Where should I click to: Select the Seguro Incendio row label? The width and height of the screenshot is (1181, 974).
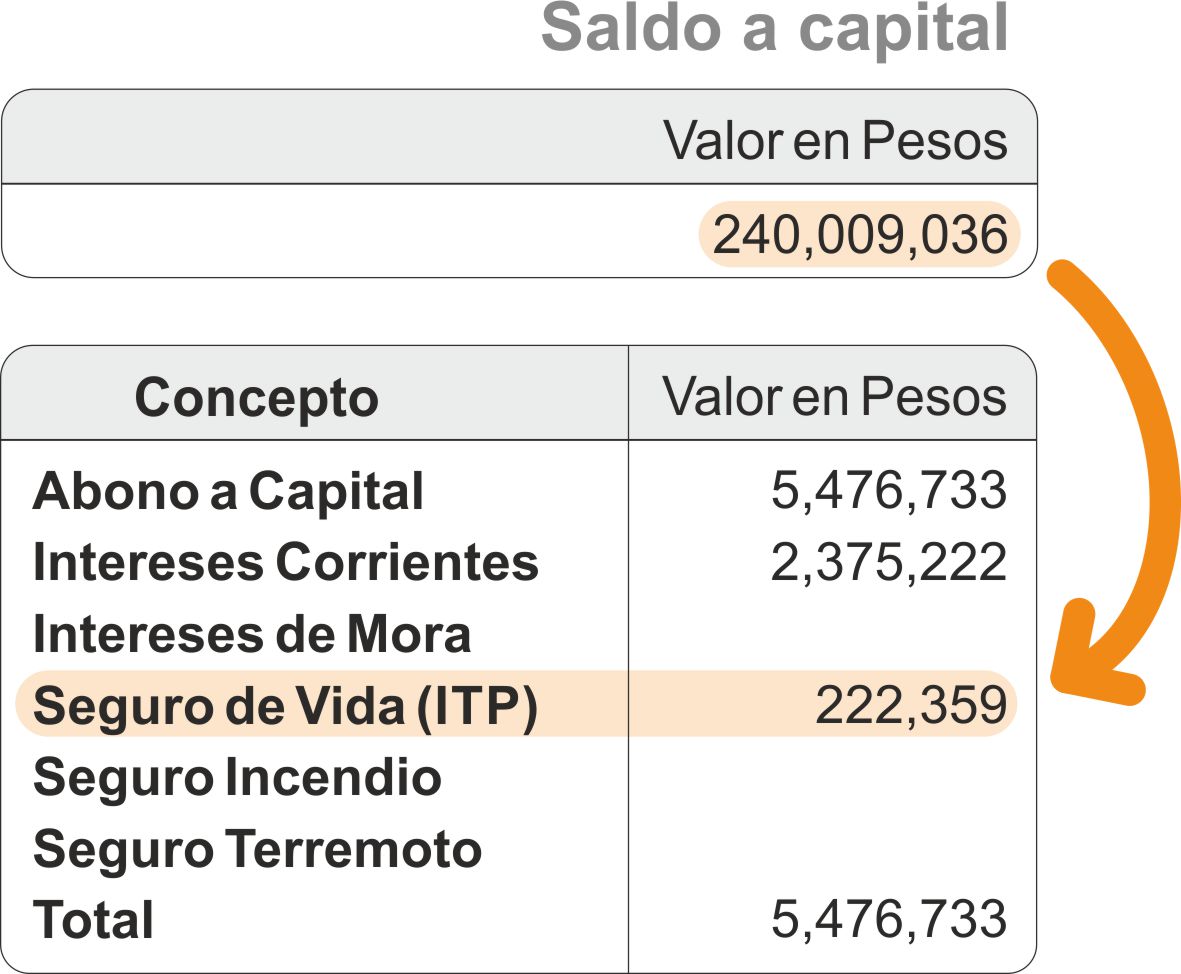pos(237,778)
